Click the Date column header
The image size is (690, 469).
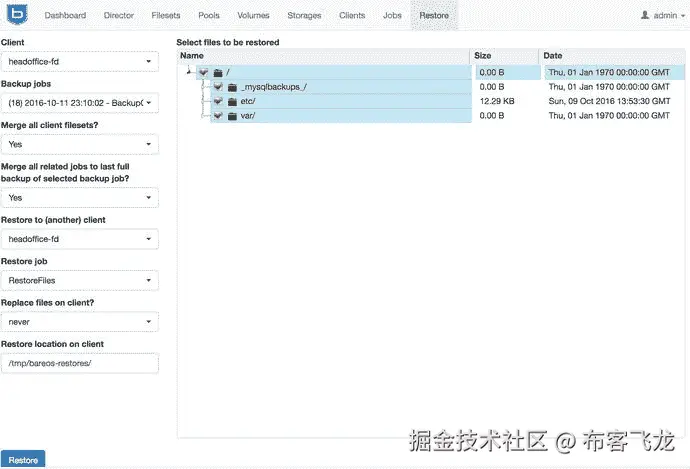click(612, 56)
